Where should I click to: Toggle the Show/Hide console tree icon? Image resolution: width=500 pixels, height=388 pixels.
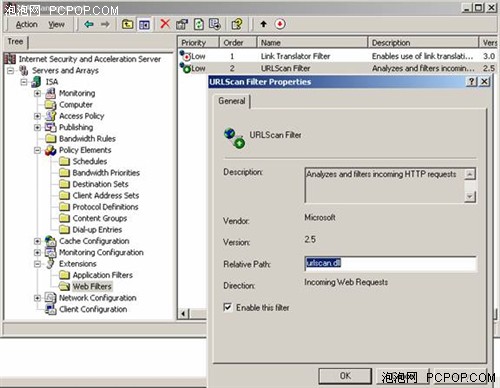[144, 25]
